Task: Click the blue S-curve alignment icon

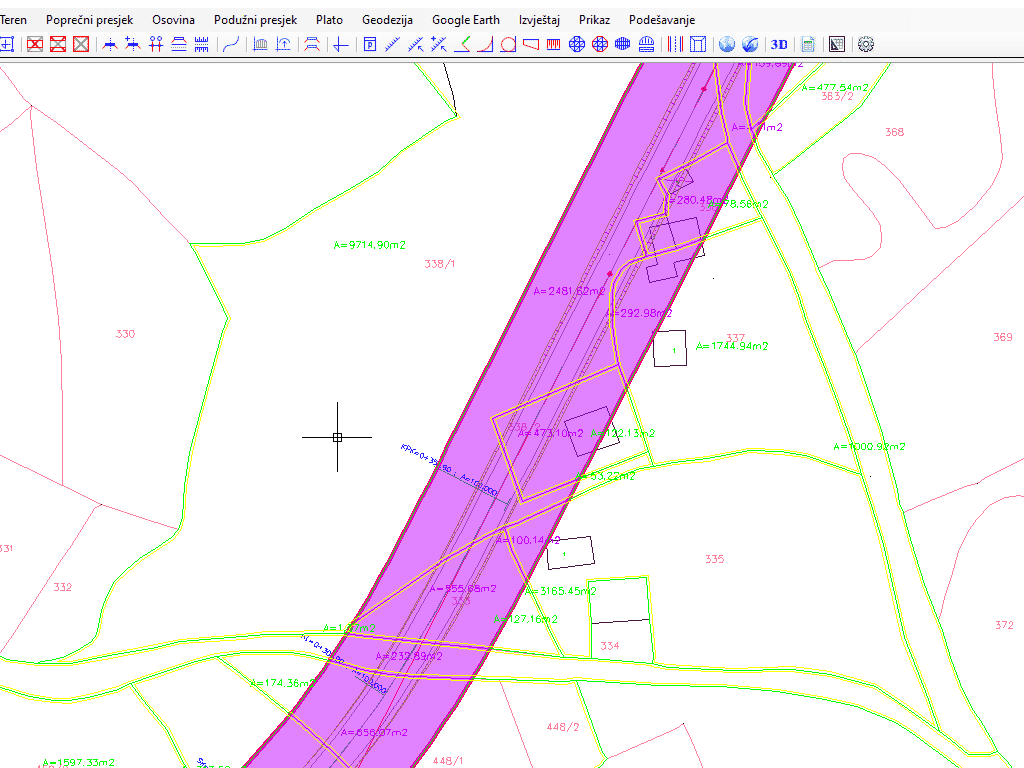Action: (231, 44)
